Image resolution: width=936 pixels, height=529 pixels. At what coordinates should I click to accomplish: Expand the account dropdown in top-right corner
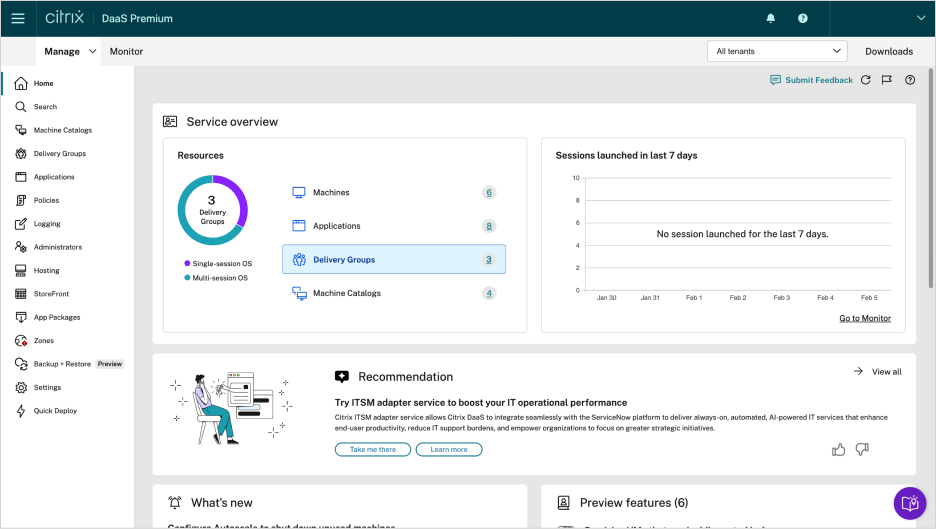click(921, 18)
